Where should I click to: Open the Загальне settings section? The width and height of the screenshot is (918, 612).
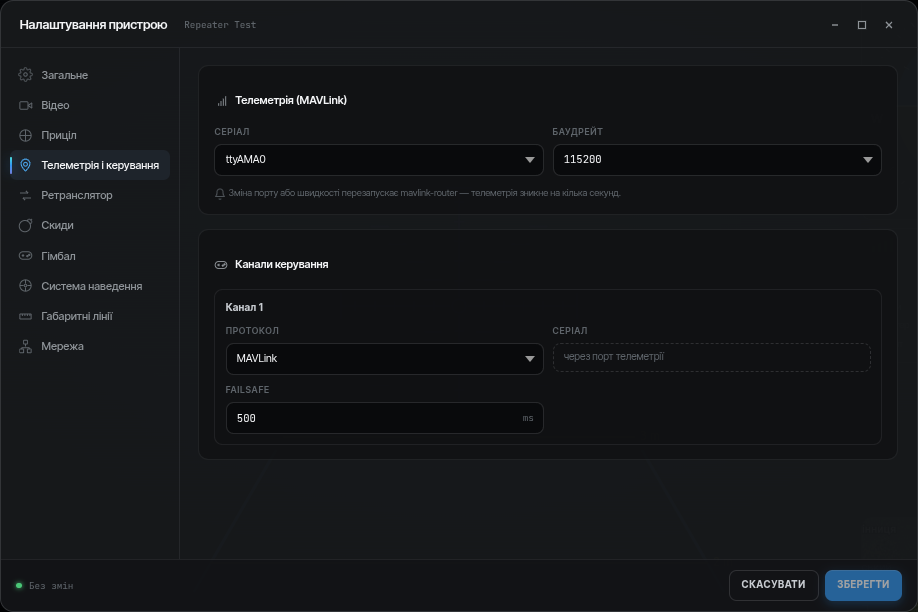tap(90, 75)
